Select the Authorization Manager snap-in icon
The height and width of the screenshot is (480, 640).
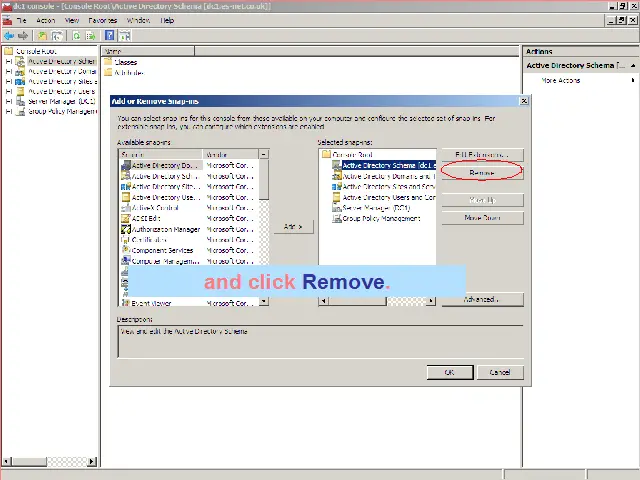126,229
